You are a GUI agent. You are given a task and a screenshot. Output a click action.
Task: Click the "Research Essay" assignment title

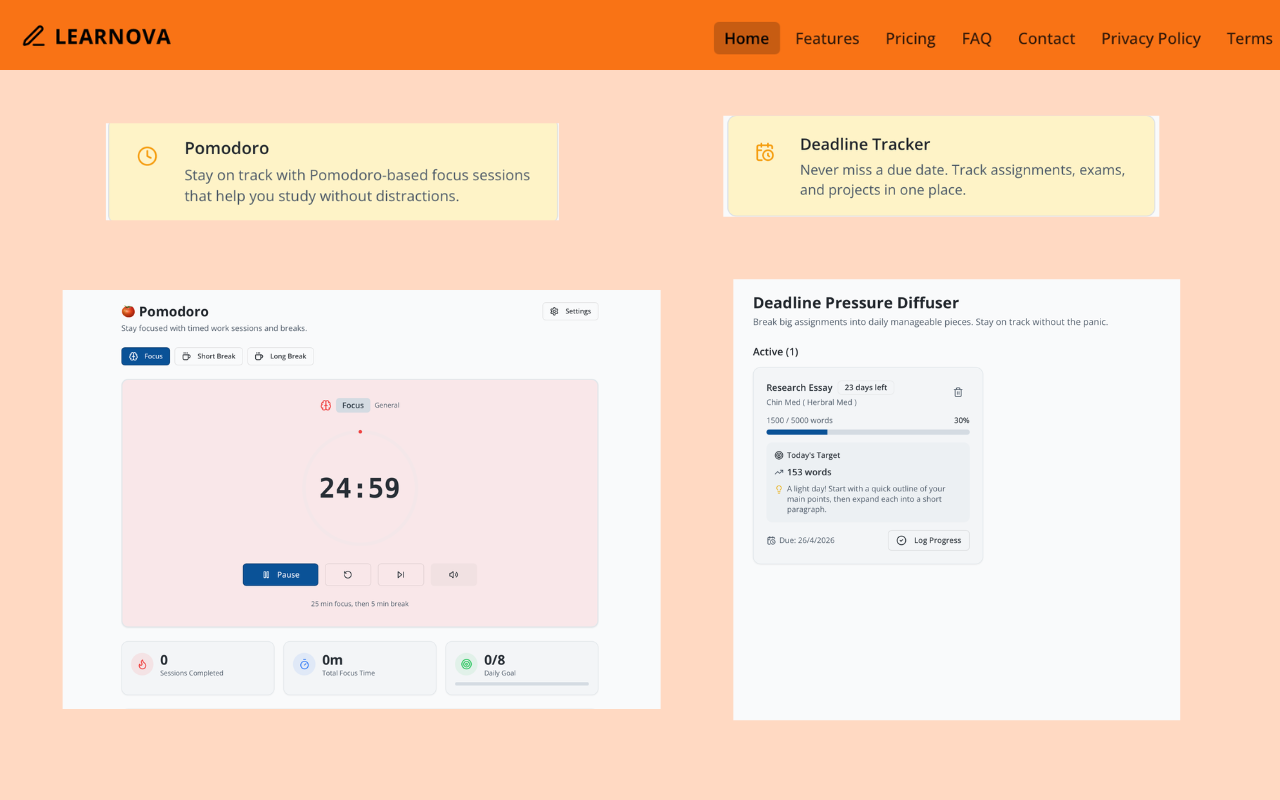(800, 387)
